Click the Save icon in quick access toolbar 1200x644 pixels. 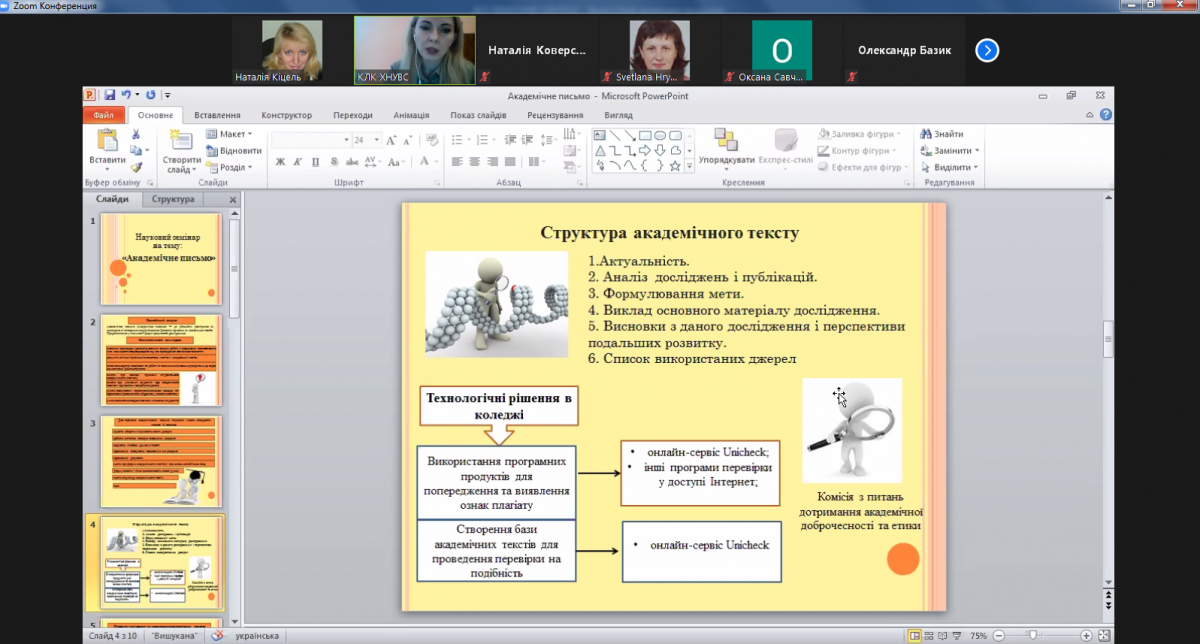pyautogui.click(x=108, y=95)
